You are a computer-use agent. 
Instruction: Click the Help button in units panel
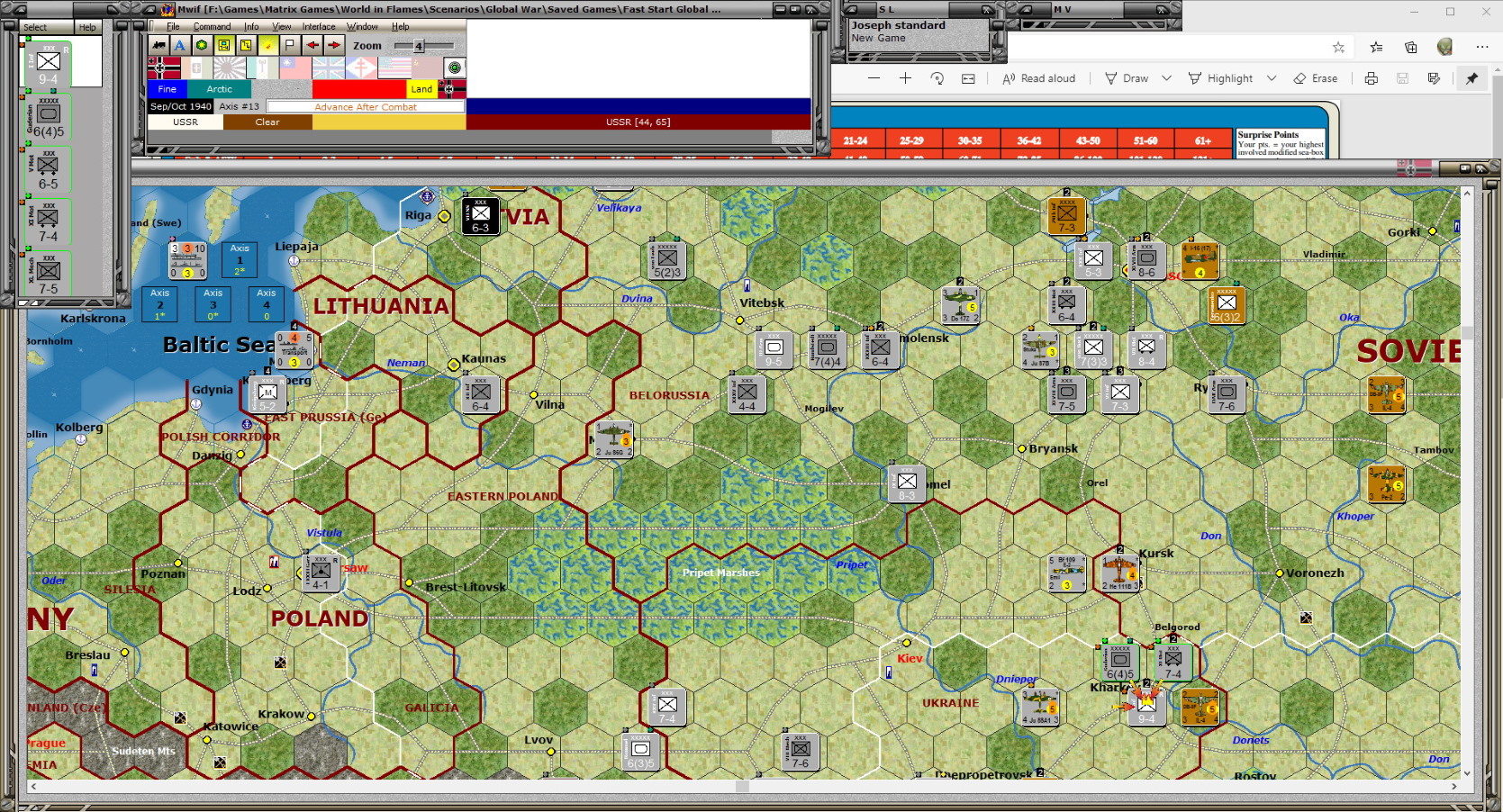(87, 27)
